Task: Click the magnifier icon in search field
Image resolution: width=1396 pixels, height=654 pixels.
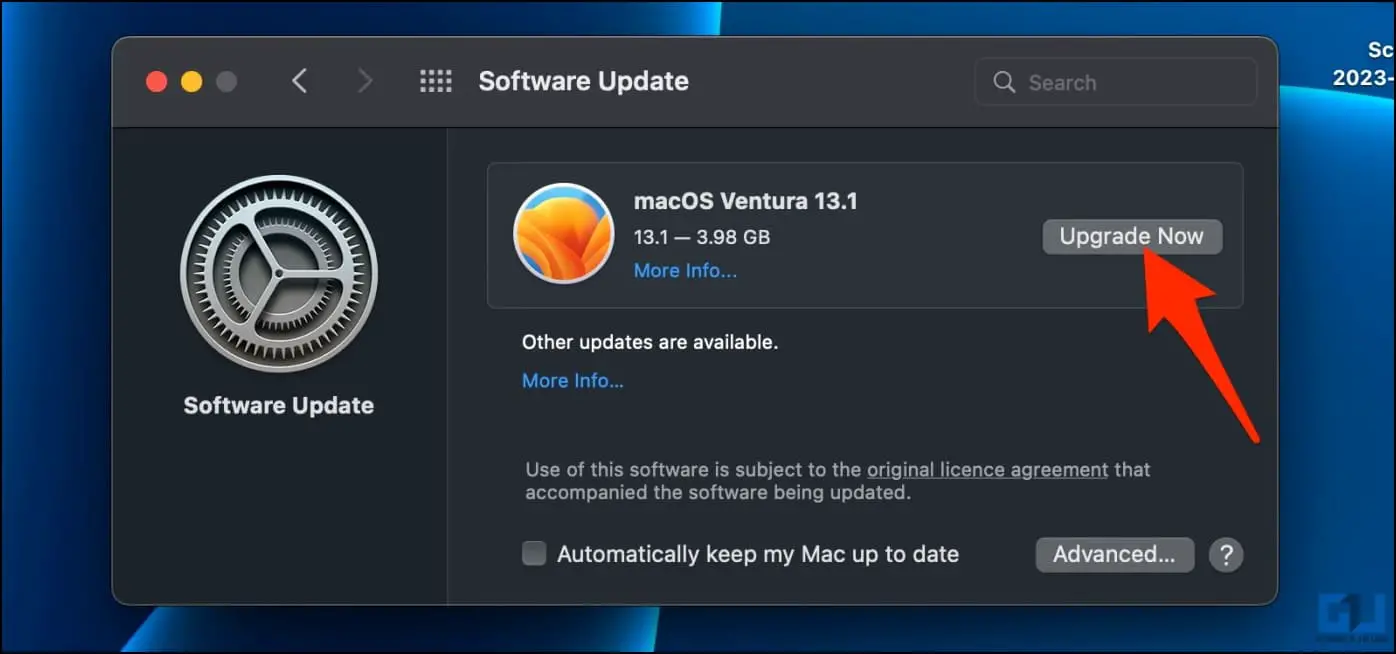Action: tap(1004, 82)
